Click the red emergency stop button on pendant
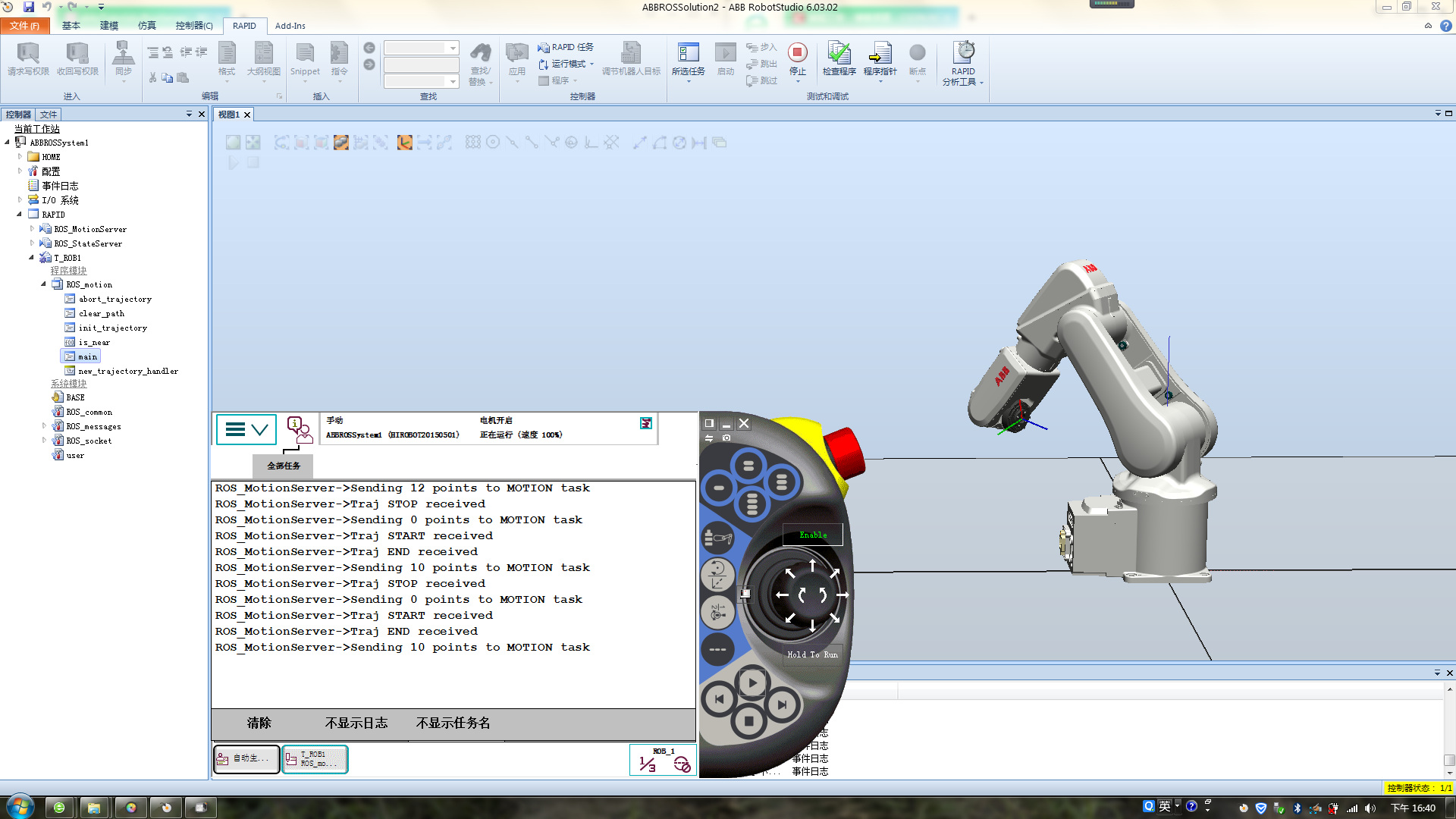The width and height of the screenshot is (1456, 819). click(x=844, y=451)
